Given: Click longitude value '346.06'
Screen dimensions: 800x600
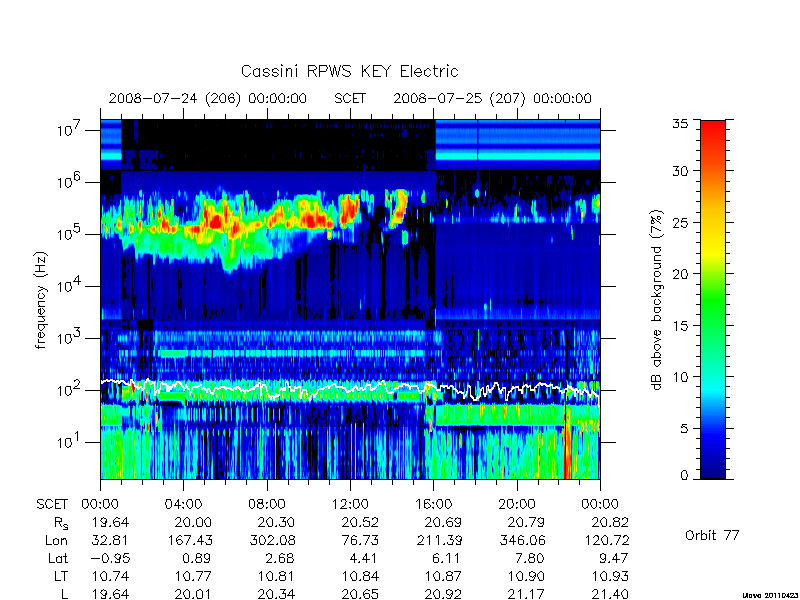Looking at the screenshot, I should 521,540.
